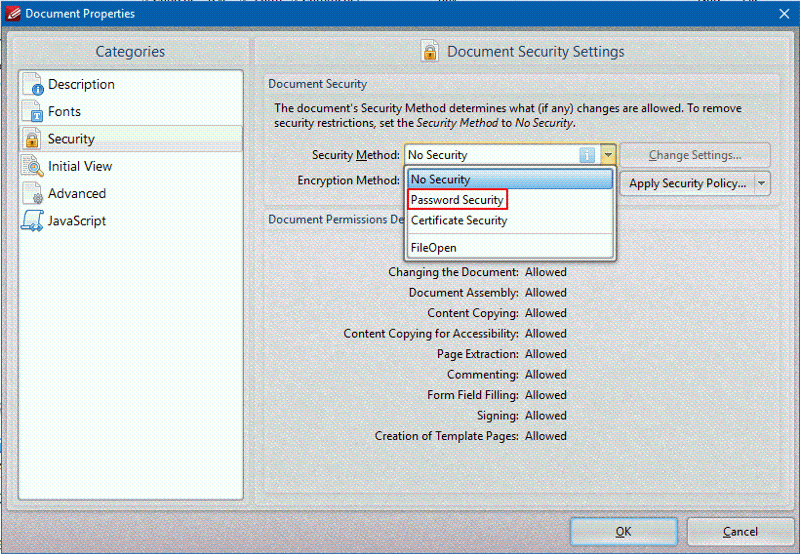Screen dimensions: 800x554
Task: Open the Initial View category label
Action: click(x=80, y=166)
